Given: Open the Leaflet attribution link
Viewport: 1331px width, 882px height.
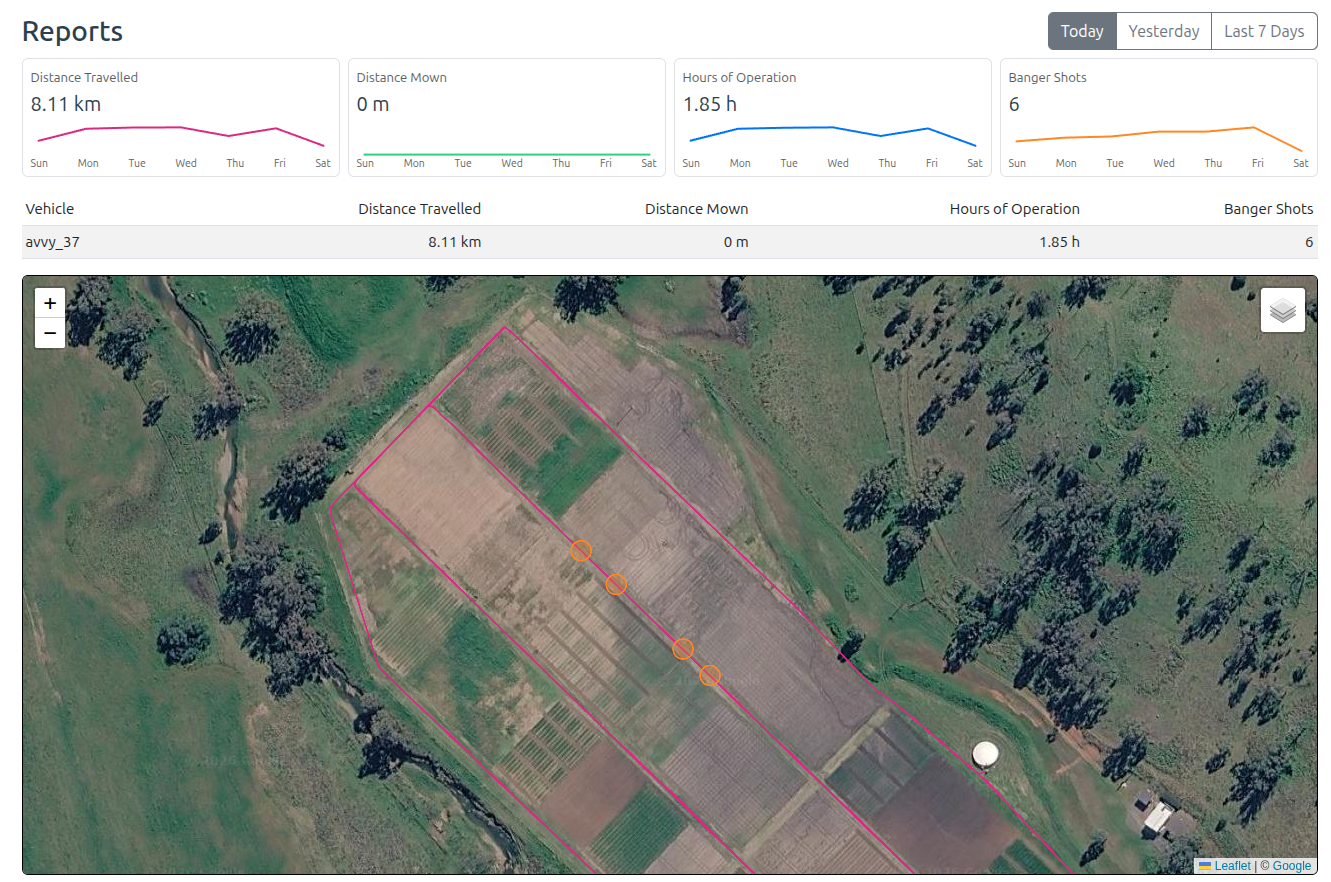Looking at the screenshot, I should tap(1232, 866).
